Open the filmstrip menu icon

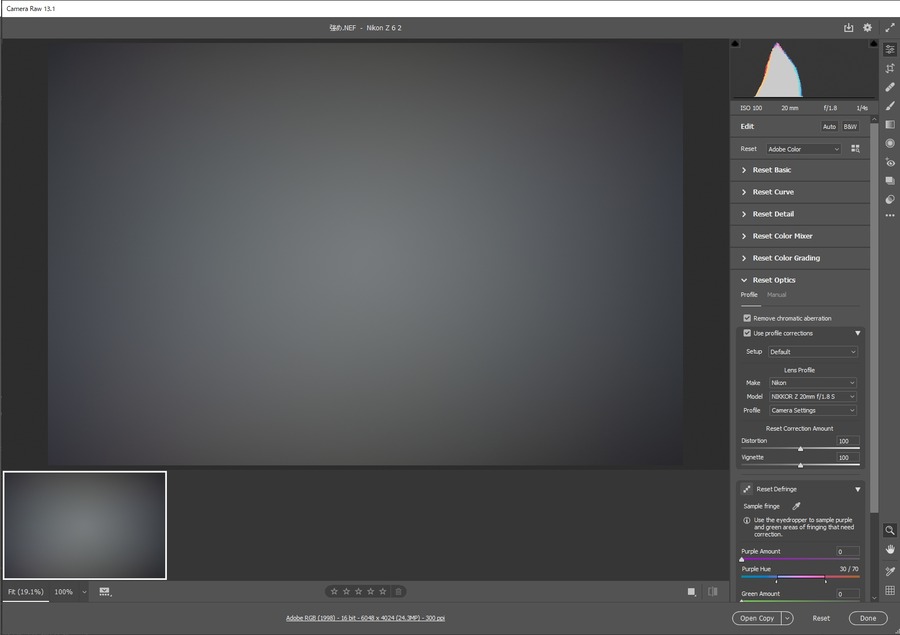coord(105,592)
